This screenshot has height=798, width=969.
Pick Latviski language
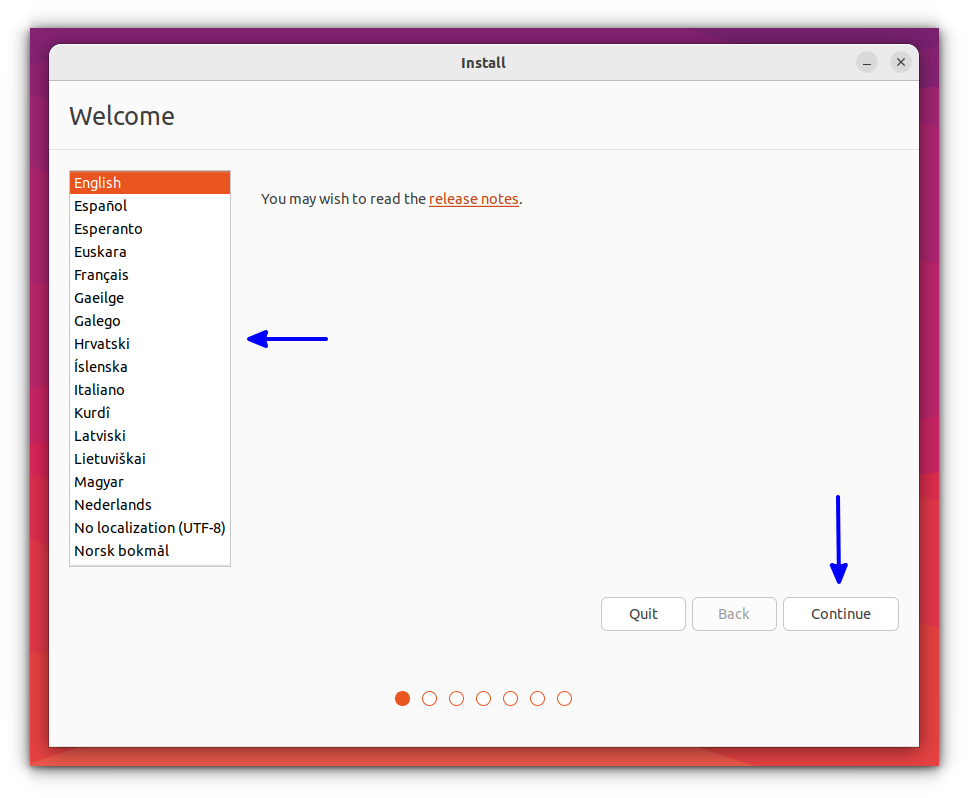[x=150, y=436]
